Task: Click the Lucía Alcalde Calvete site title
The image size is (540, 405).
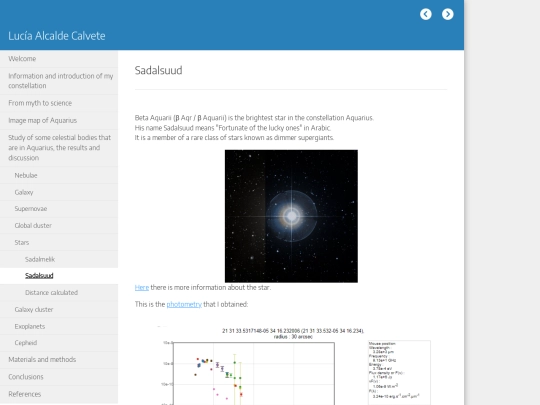Action: click(57, 36)
